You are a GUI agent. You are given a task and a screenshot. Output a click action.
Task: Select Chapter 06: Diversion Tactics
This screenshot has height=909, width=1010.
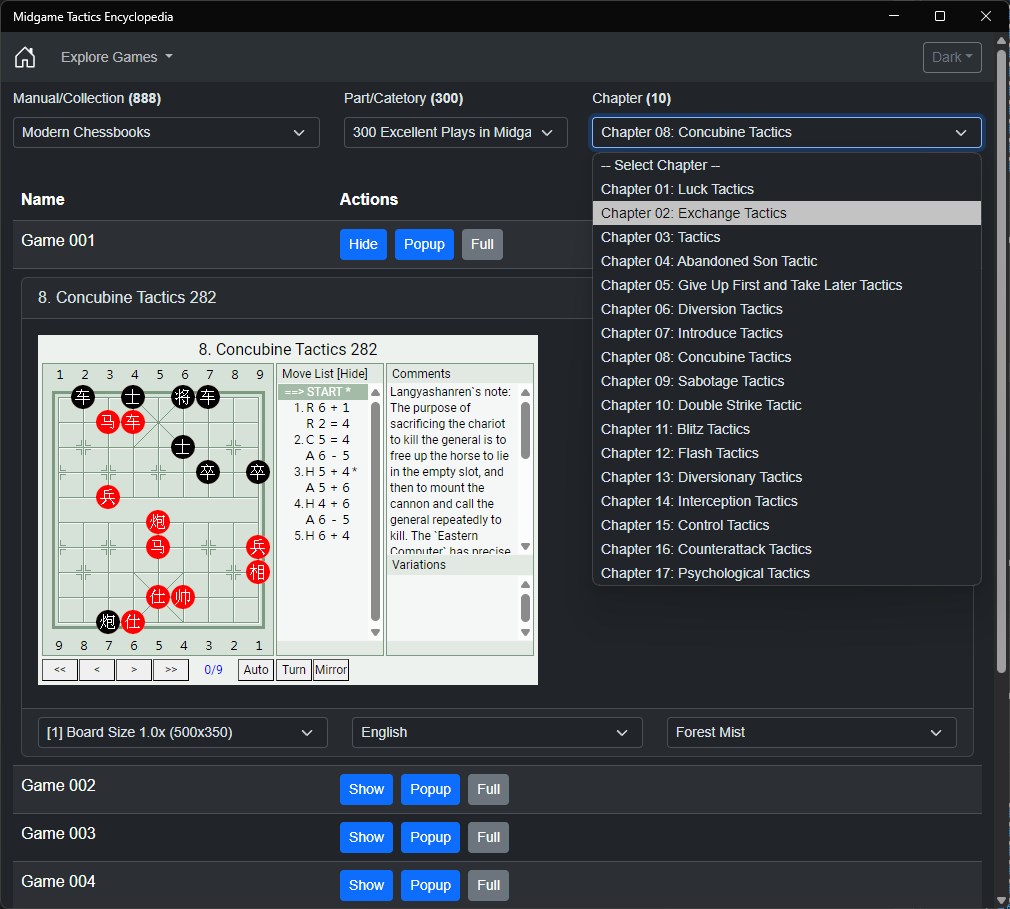pyautogui.click(x=786, y=309)
